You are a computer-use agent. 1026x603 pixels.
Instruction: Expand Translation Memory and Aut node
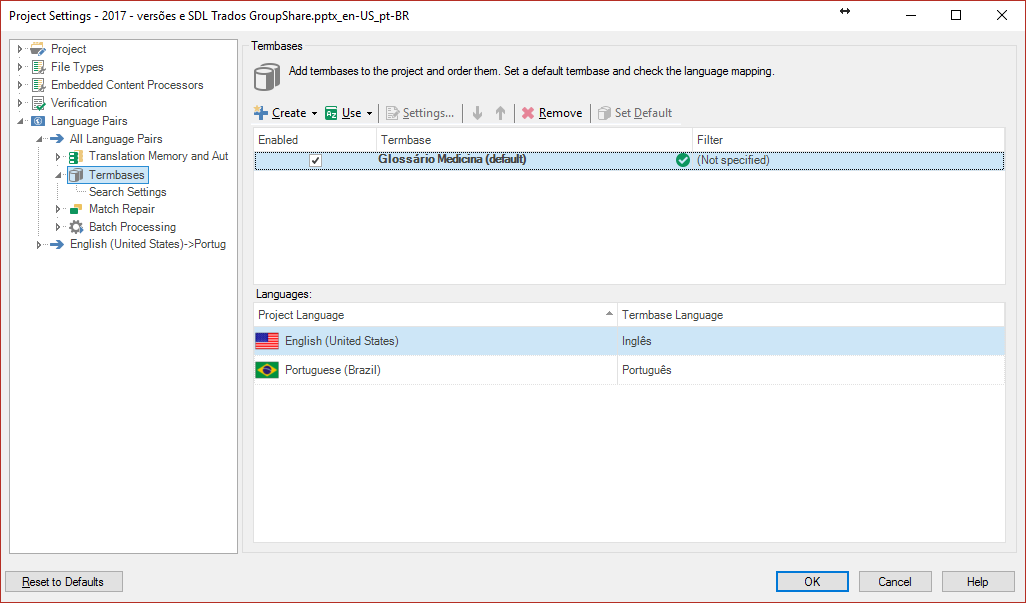tap(58, 156)
